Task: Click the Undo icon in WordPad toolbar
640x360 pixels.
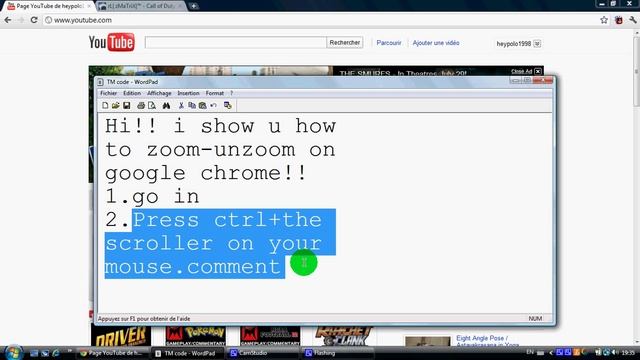Action: [213, 106]
